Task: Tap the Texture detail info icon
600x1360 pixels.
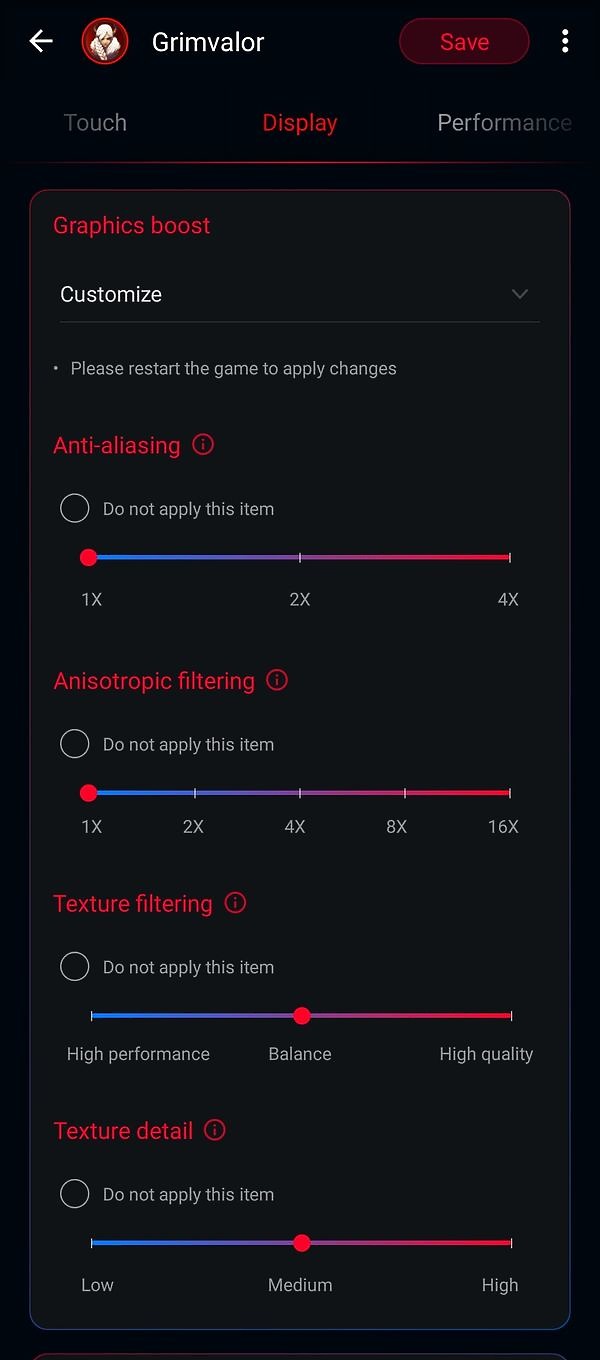Action: 215,1130
